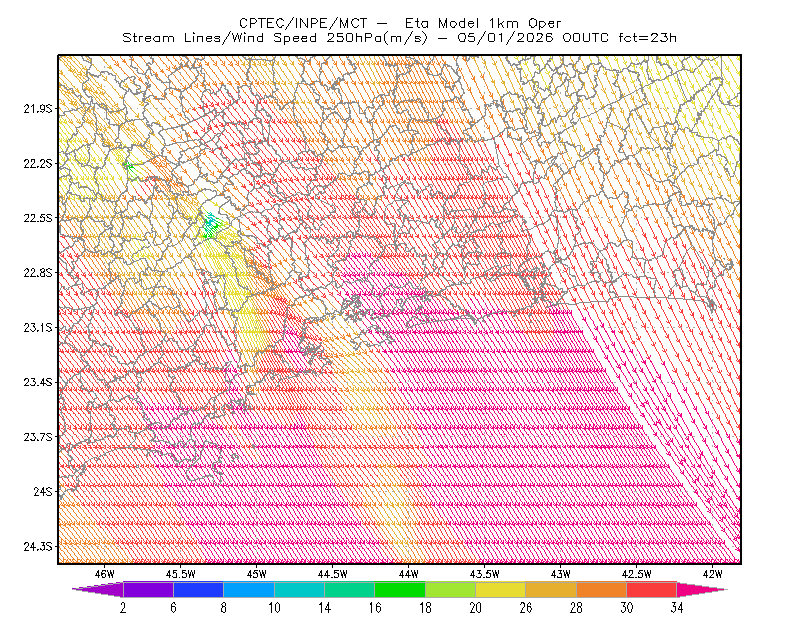Click the '23.1S' latitude label
The width and height of the screenshot is (800, 618).
pos(37,327)
